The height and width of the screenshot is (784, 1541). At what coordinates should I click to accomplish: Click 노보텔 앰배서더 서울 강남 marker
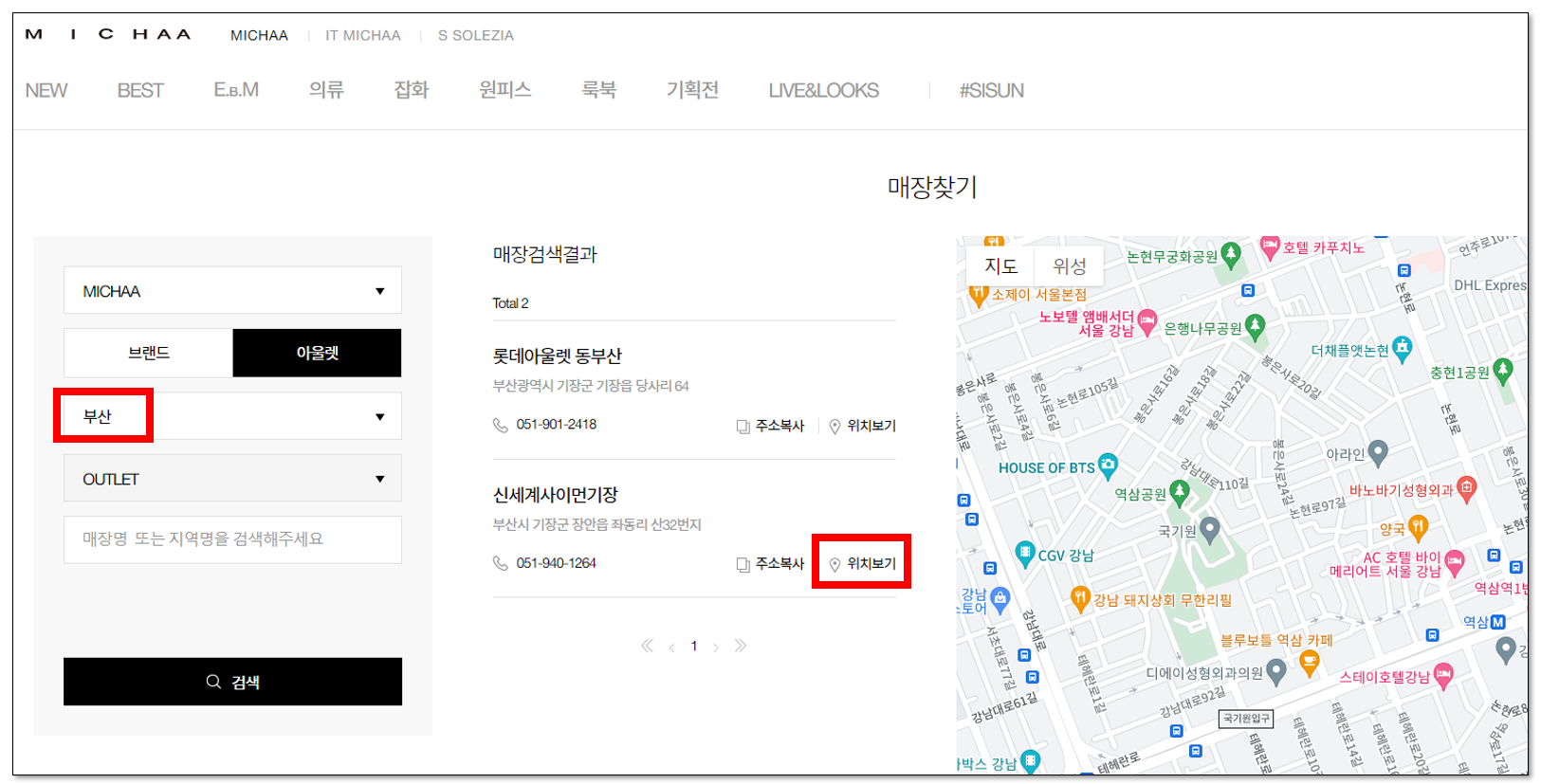(x=1147, y=321)
